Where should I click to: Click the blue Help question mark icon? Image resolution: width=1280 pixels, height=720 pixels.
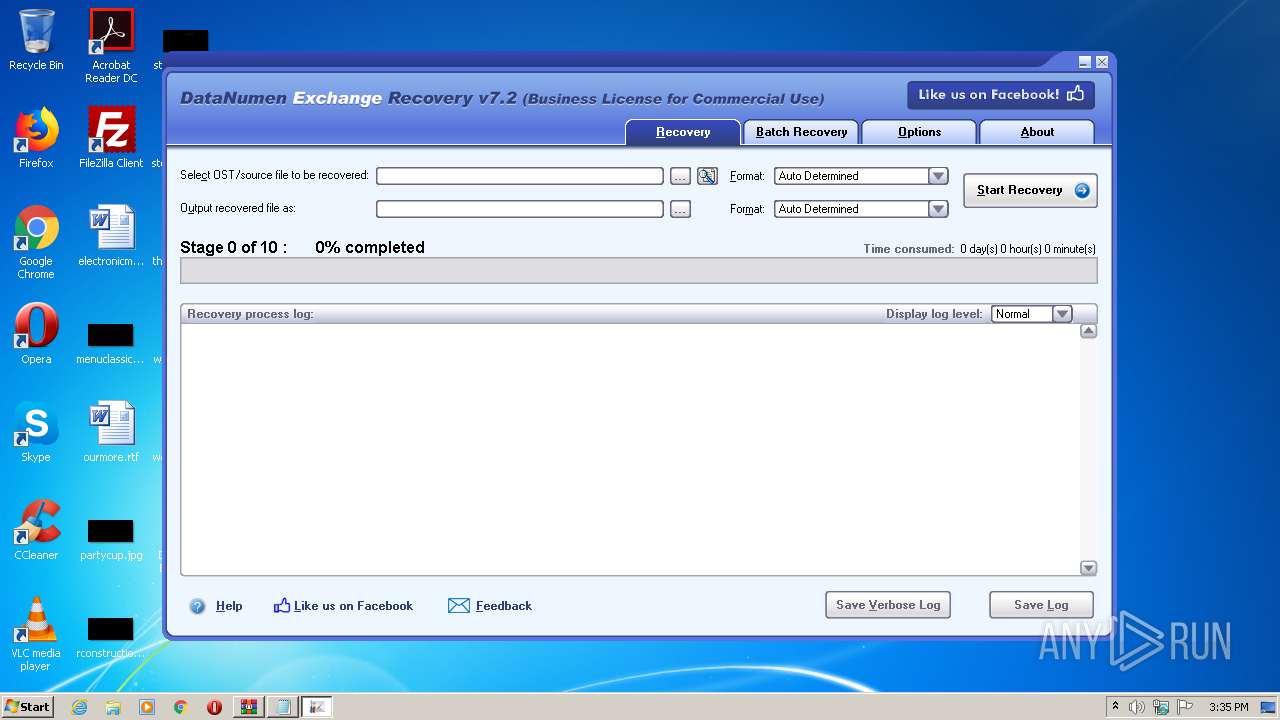[x=197, y=606]
